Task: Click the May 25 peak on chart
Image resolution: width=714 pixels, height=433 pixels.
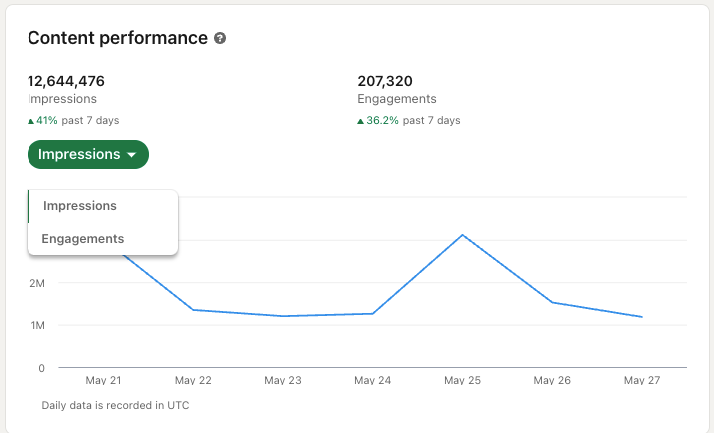Action: pyautogui.click(x=462, y=235)
